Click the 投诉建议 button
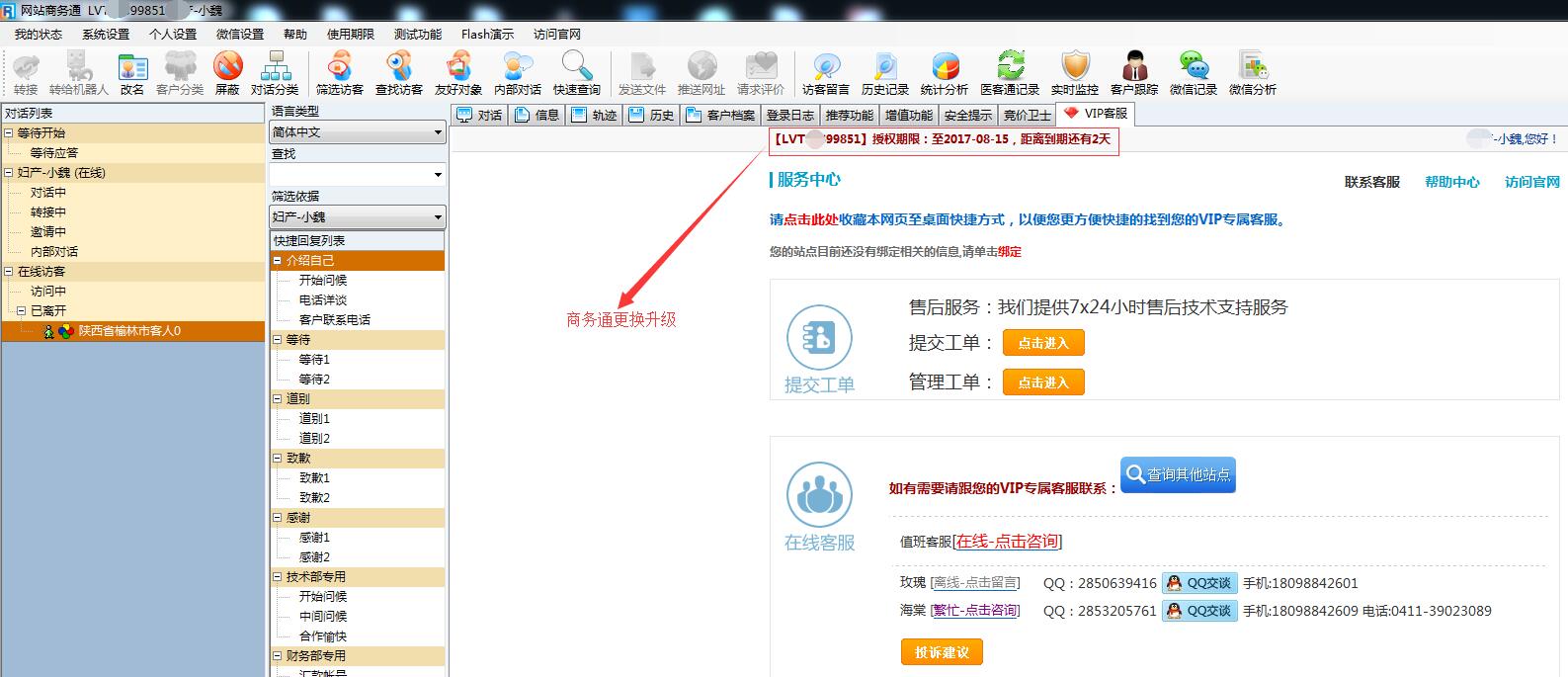Viewport: 1568px width, 677px height. click(x=942, y=652)
